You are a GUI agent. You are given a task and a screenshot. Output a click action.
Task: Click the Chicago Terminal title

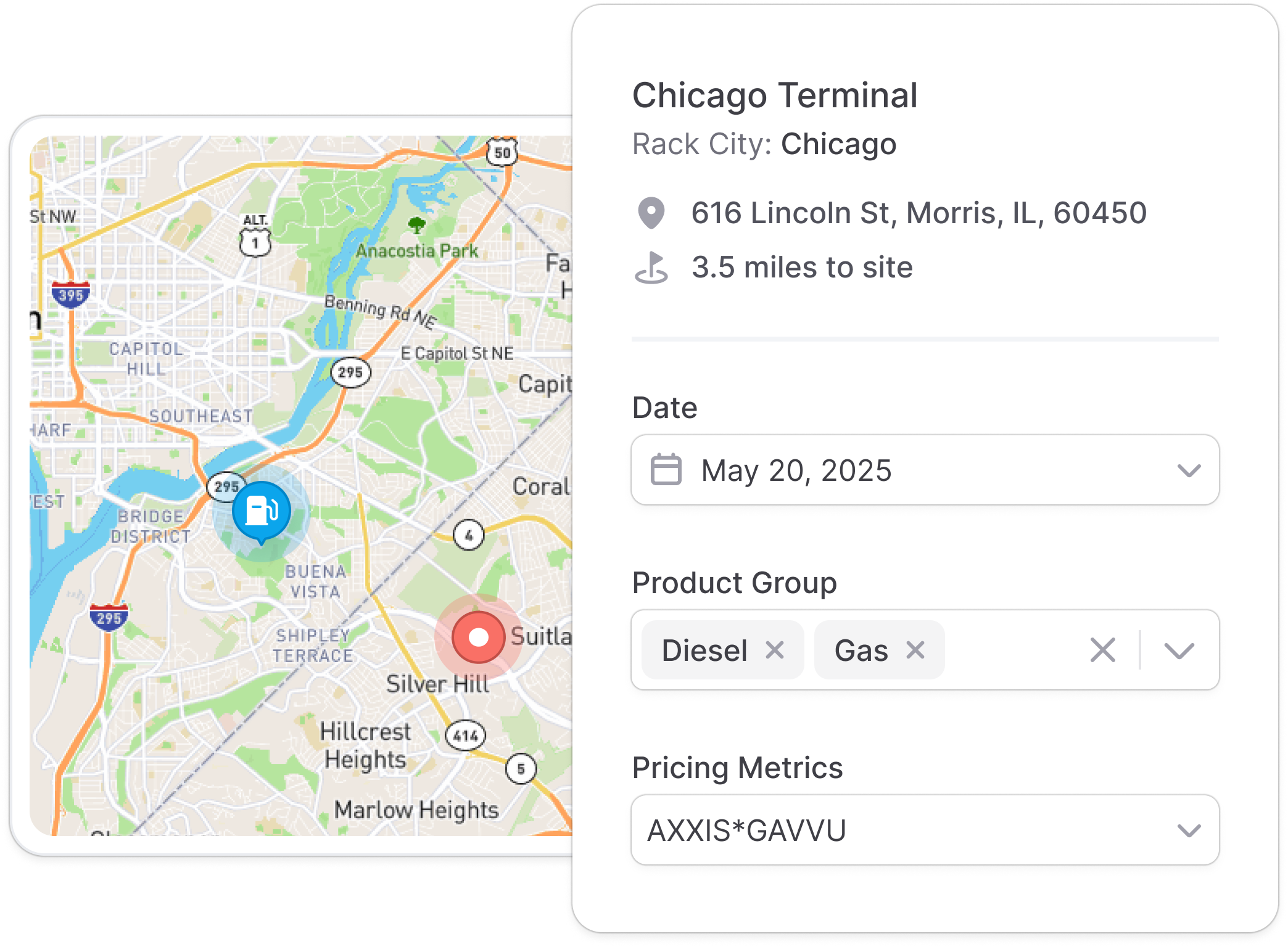pos(775,96)
